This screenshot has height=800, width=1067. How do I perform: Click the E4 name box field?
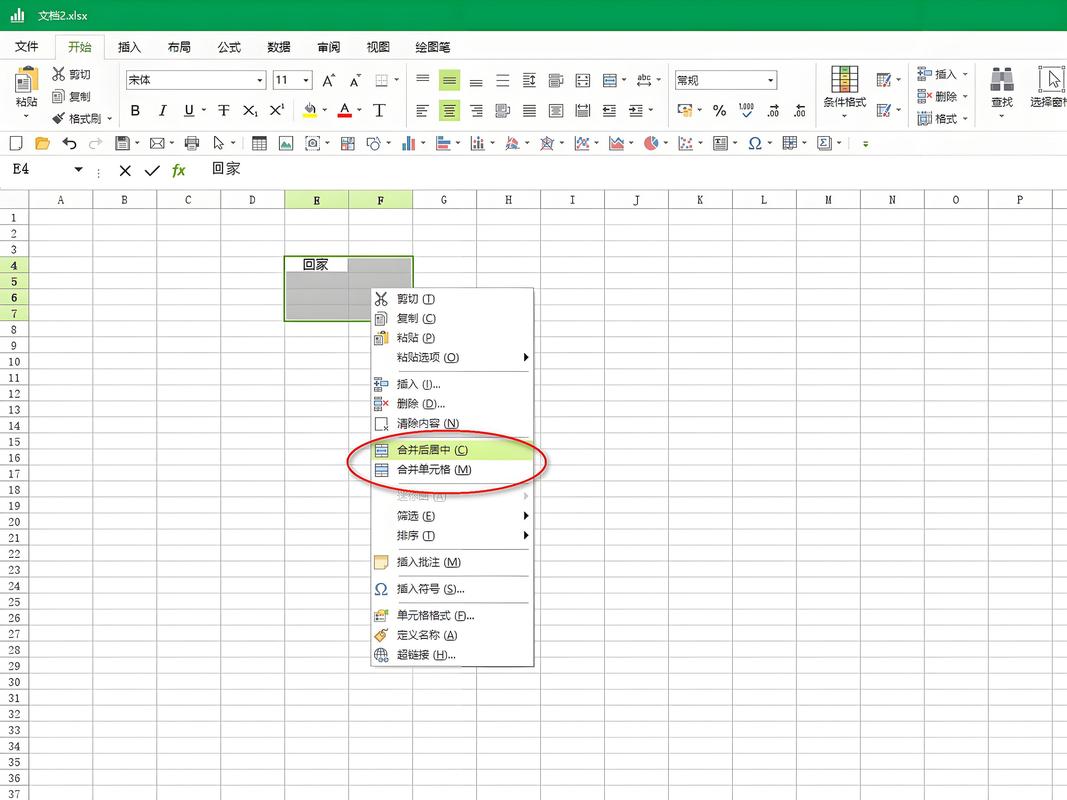(40, 170)
